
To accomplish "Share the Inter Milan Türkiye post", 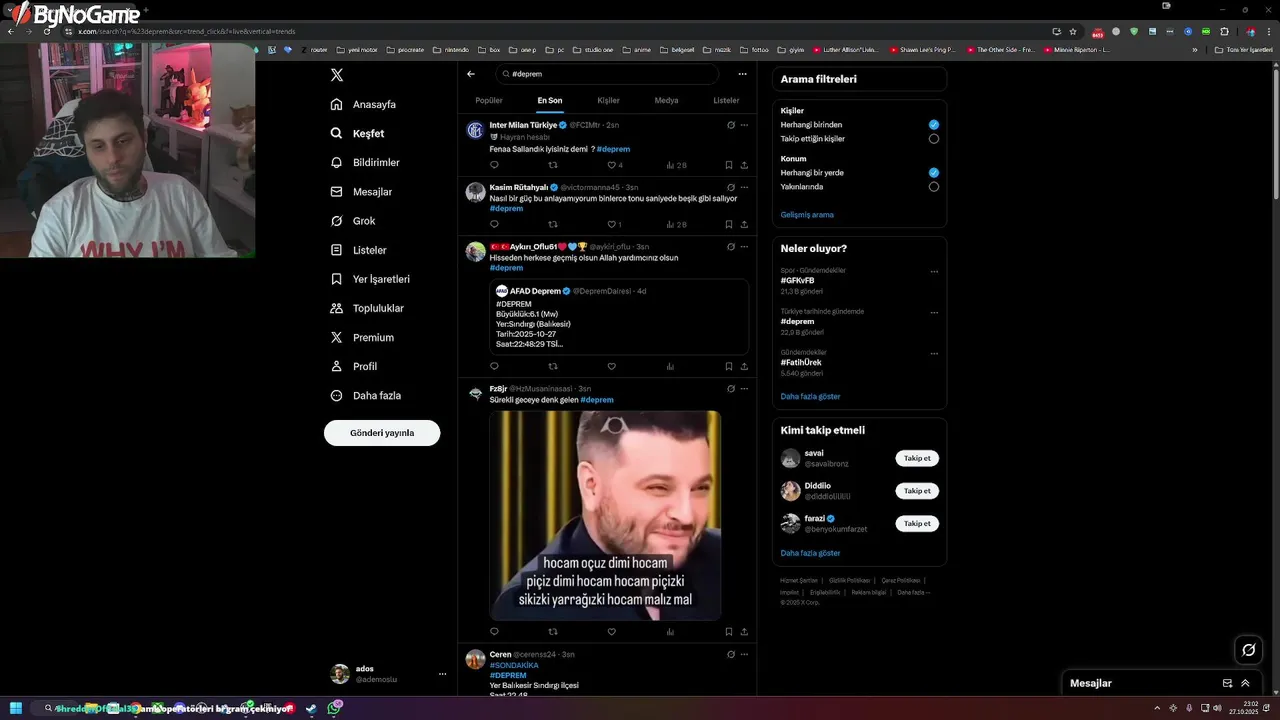I will (x=744, y=165).
